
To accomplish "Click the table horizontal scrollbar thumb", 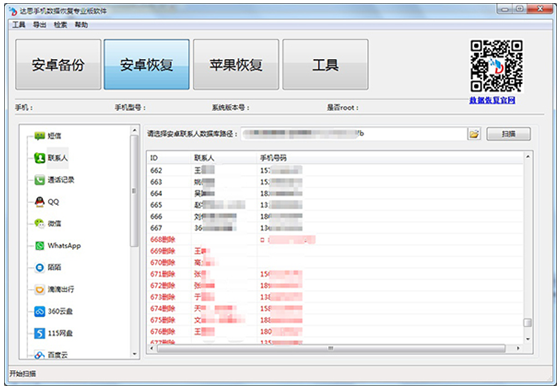I will pos(331,348).
